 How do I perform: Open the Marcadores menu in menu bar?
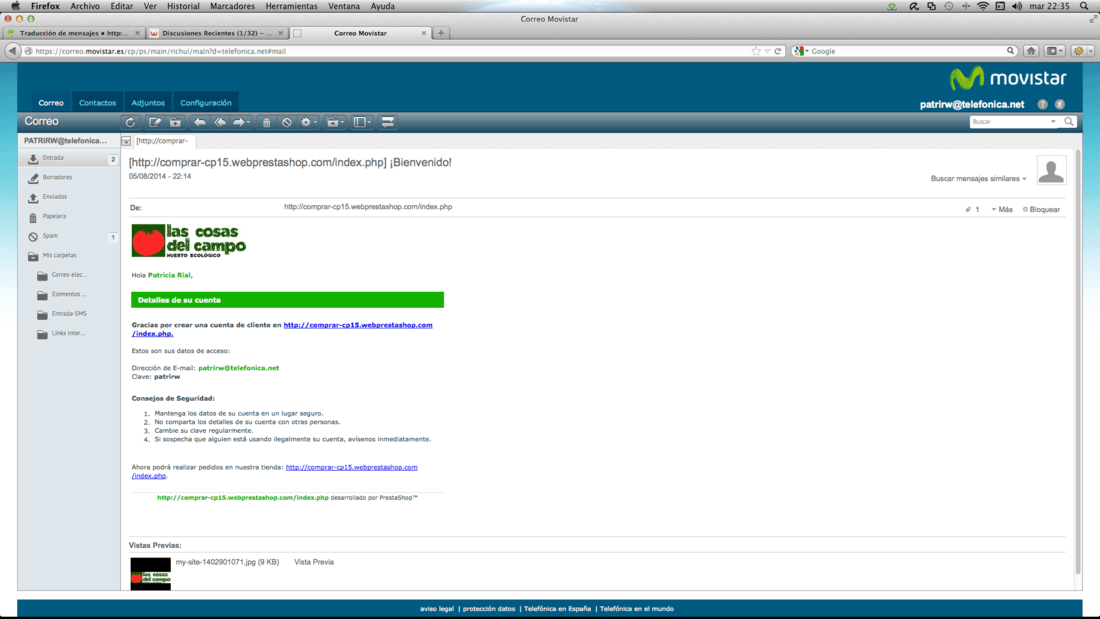(x=232, y=6)
